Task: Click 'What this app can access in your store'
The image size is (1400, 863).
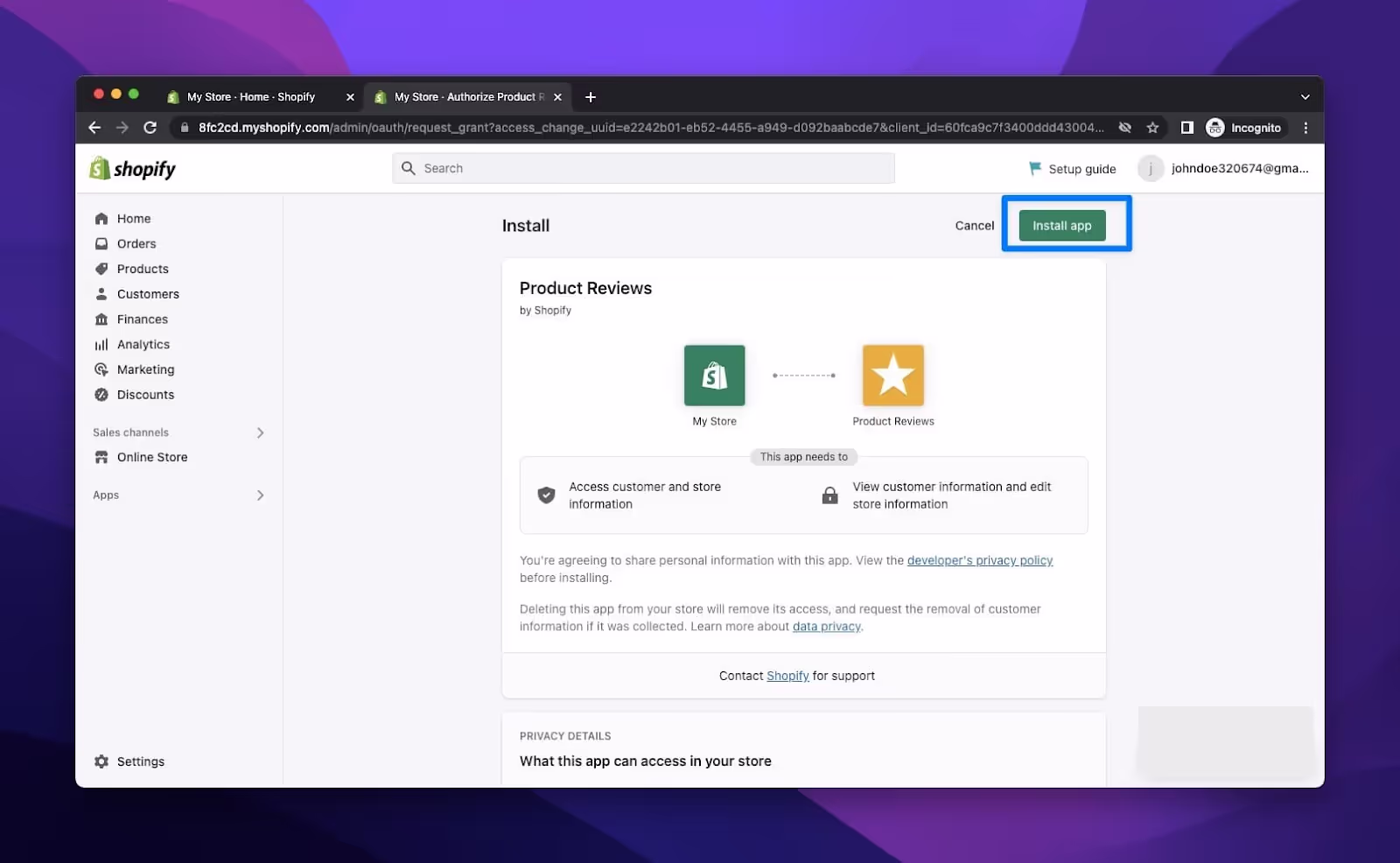Action: (646, 761)
